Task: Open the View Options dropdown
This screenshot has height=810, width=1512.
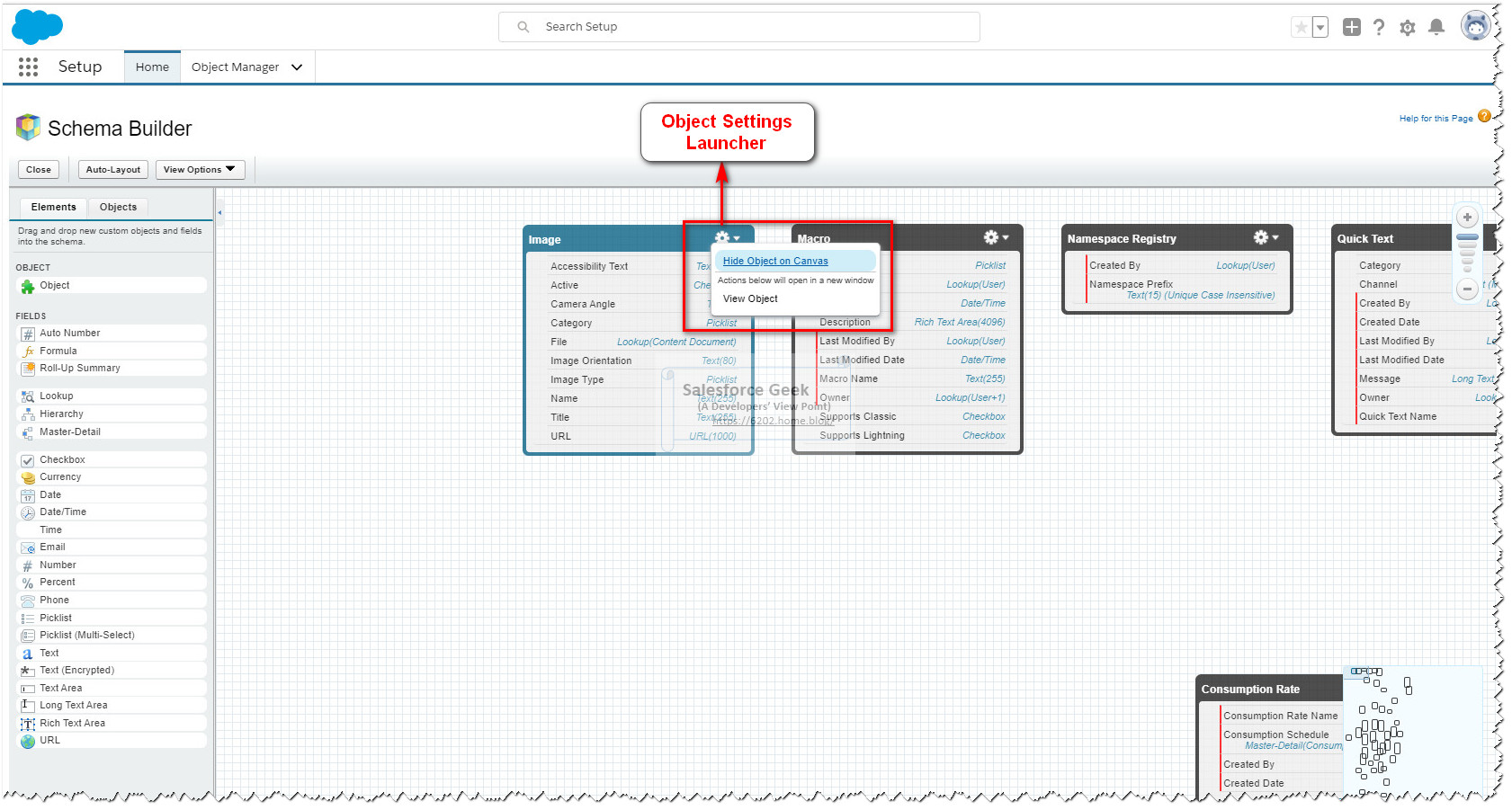Action: tap(200, 169)
